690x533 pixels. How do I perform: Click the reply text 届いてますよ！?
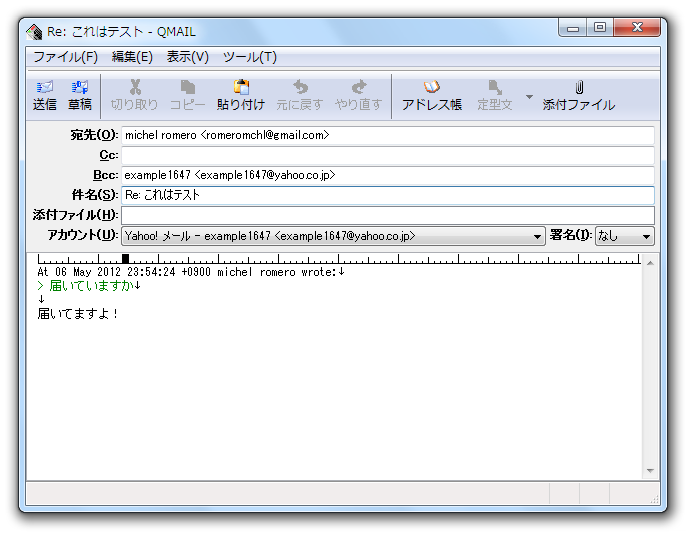(78, 314)
